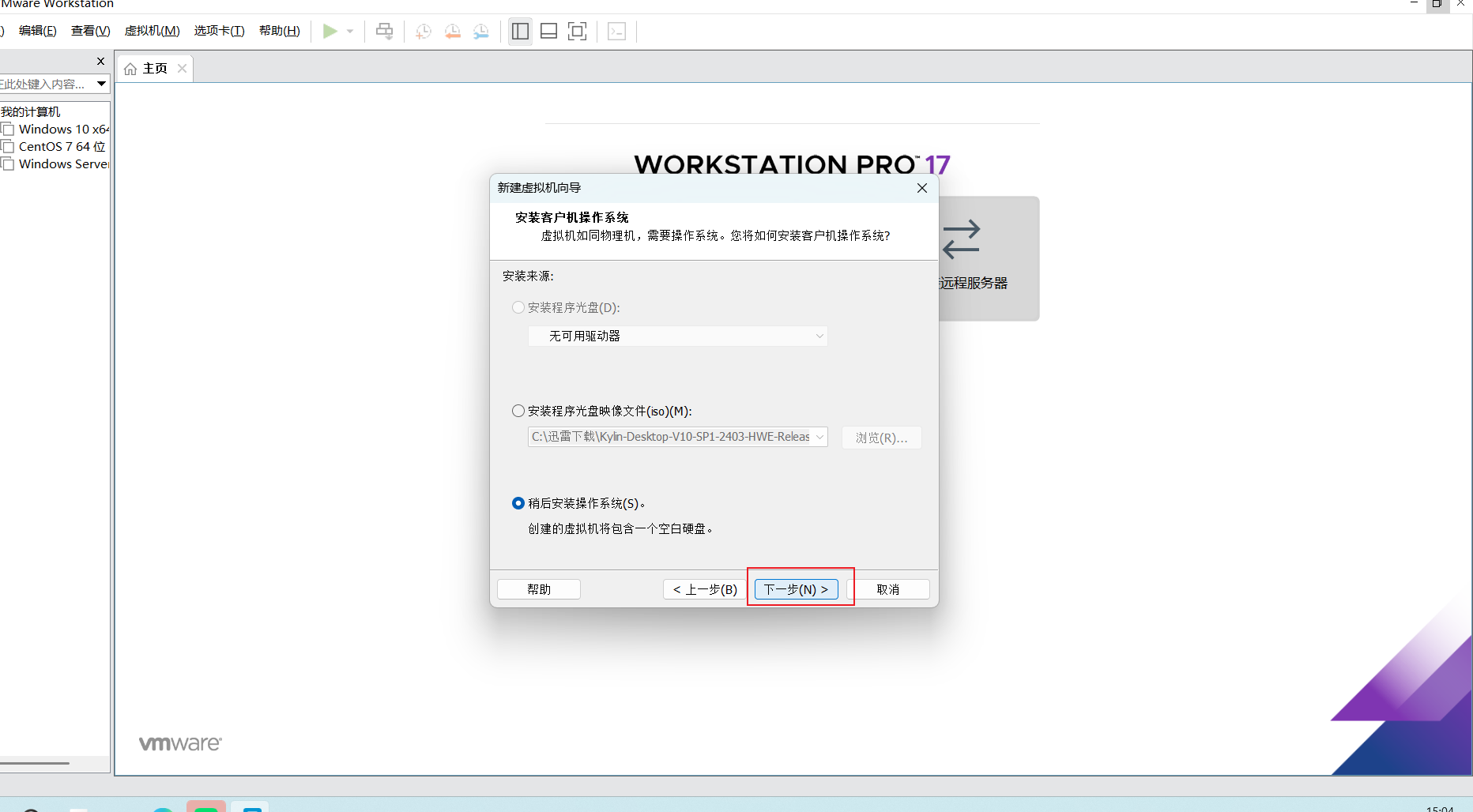Viewport: 1473px width, 812px height.
Task: Click the console view toolbar icon
Action: (x=617, y=32)
